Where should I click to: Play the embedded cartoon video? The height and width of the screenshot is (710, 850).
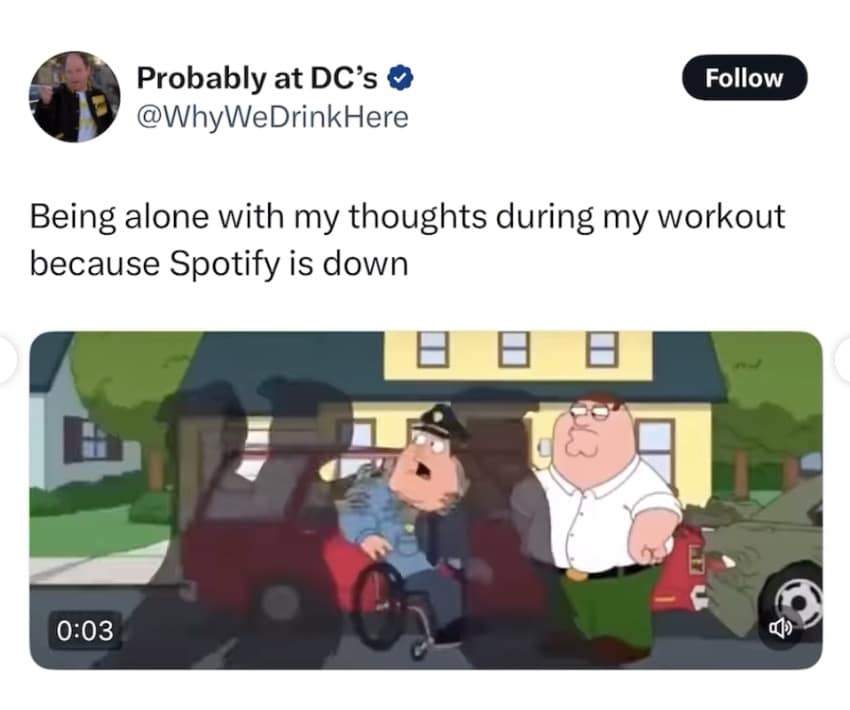click(x=426, y=500)
